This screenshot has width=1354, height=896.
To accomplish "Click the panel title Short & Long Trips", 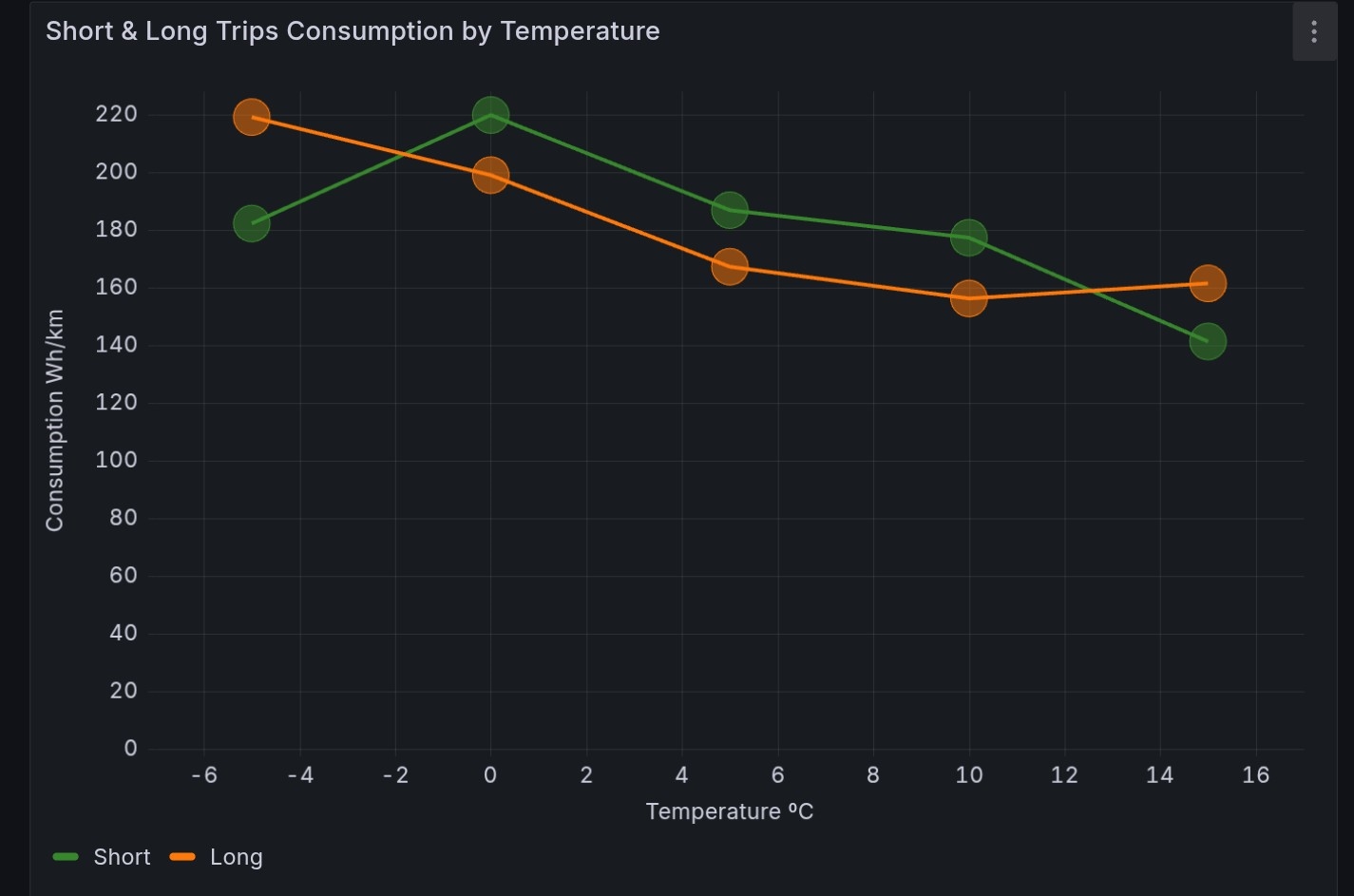I will pos(353,31).
